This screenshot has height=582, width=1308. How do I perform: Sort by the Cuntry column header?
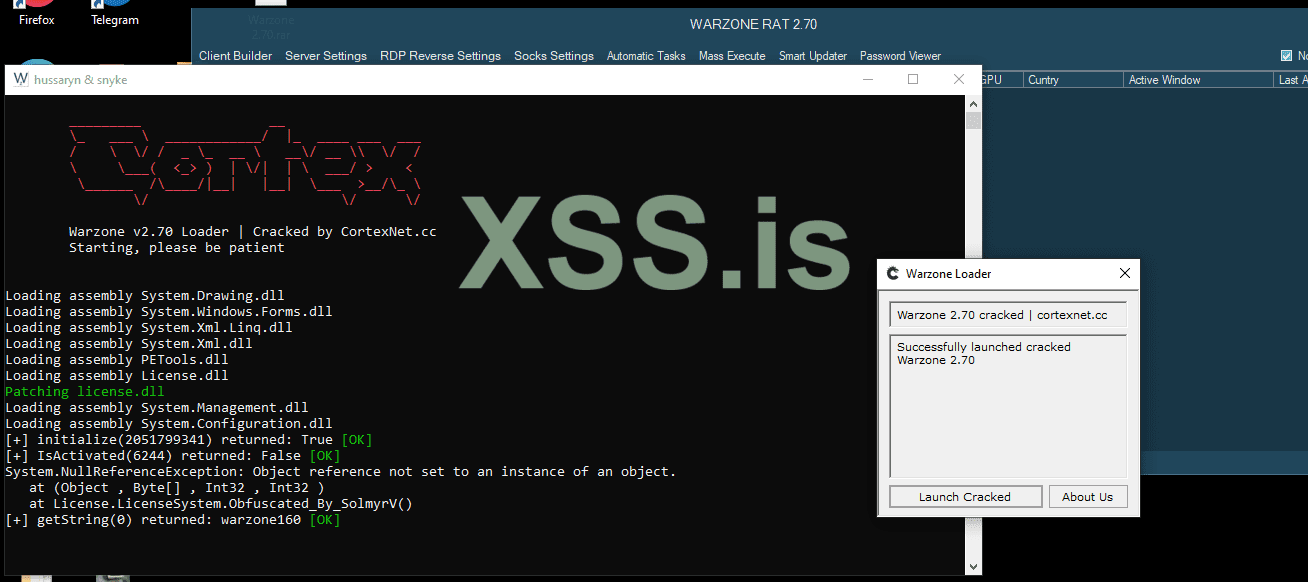tap(1072, 80)
